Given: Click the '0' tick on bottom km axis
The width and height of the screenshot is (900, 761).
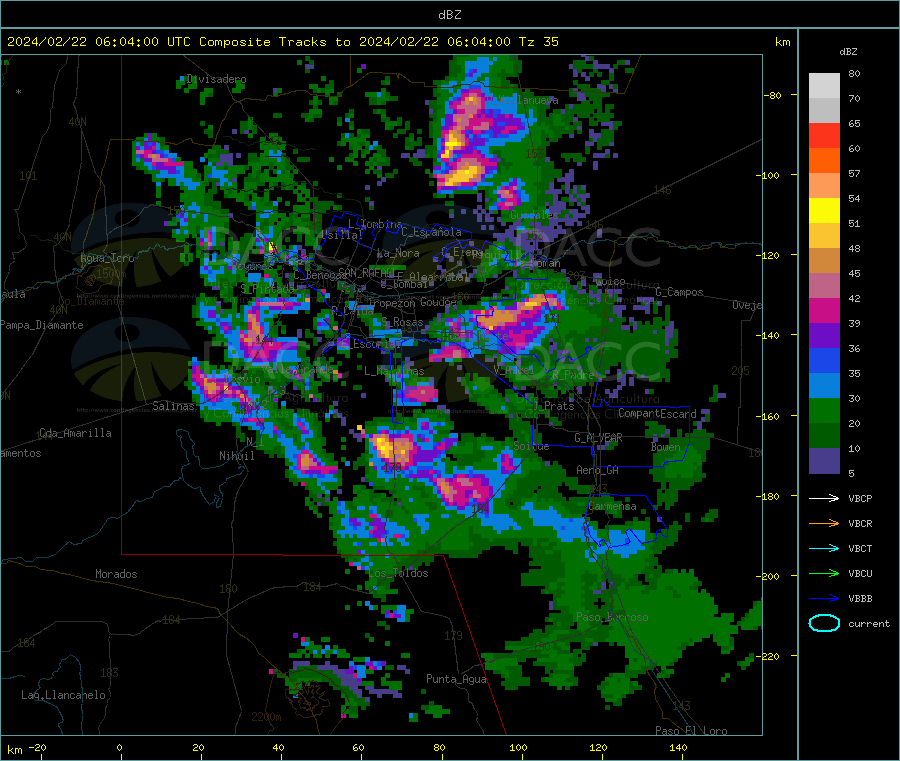Looking at the screenshot, I should pyautogui.click(x=119, y=747).
